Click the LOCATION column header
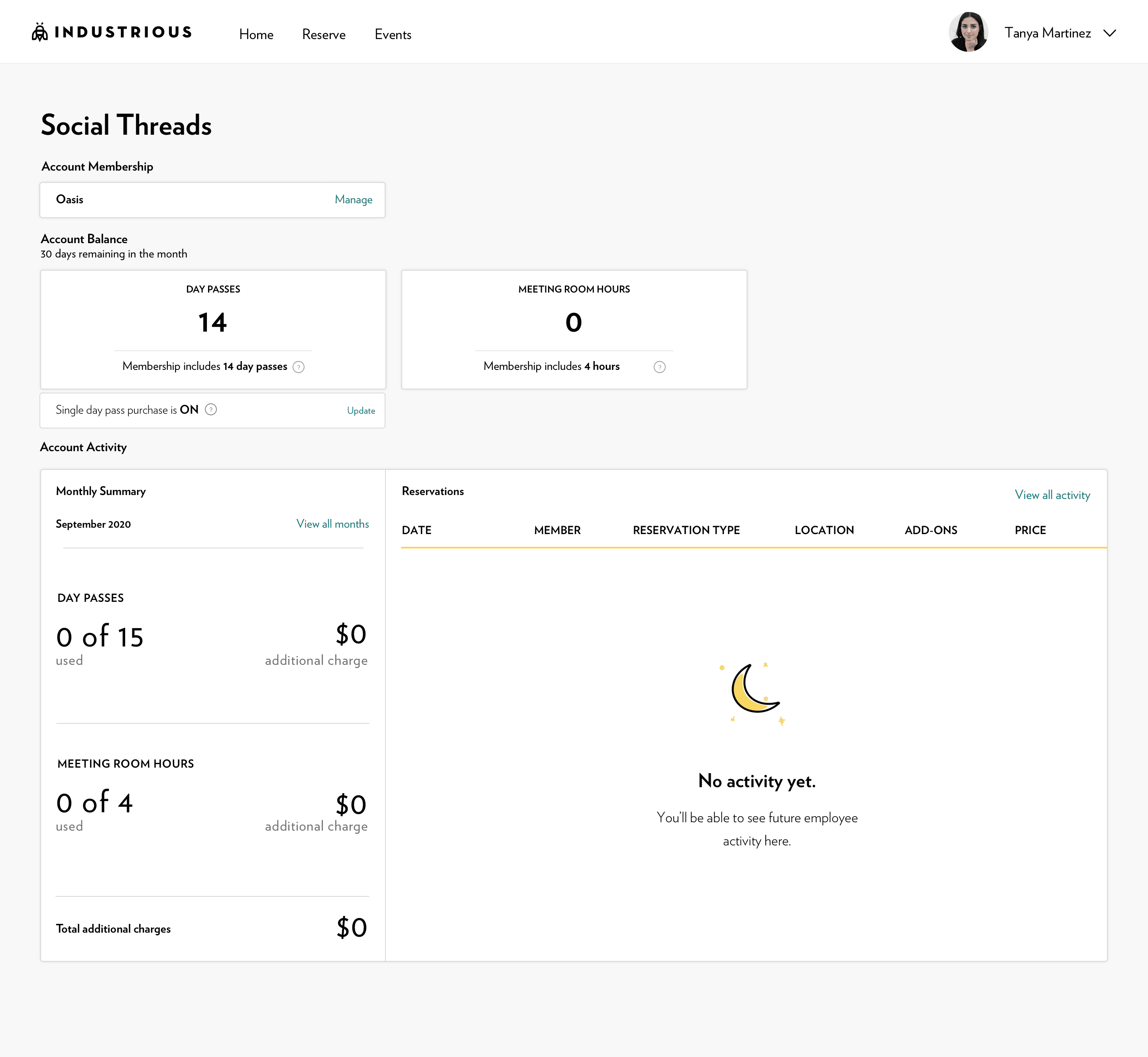1148x1057 pixels. [824, 530]
